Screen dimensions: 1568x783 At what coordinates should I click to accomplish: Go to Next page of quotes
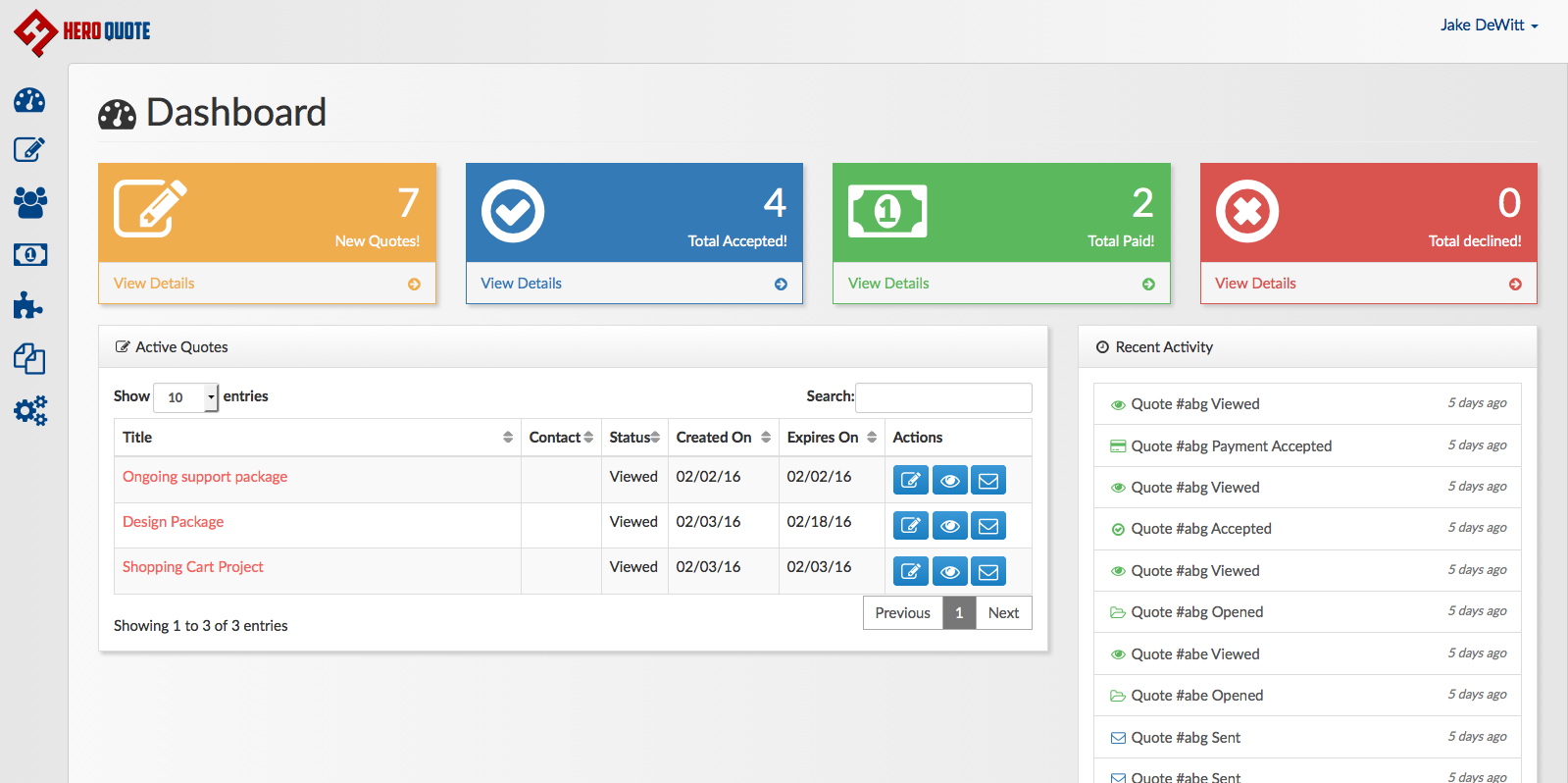coord(1003,613)
